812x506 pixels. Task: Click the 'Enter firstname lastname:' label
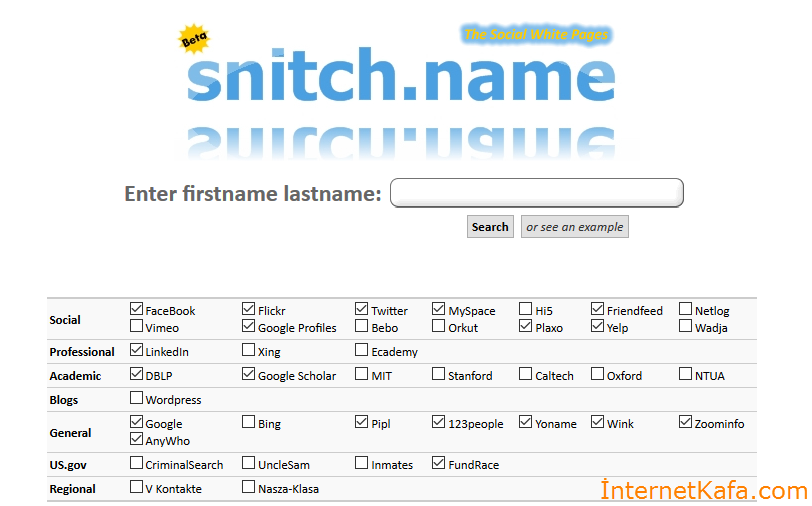tap(253, 194)
